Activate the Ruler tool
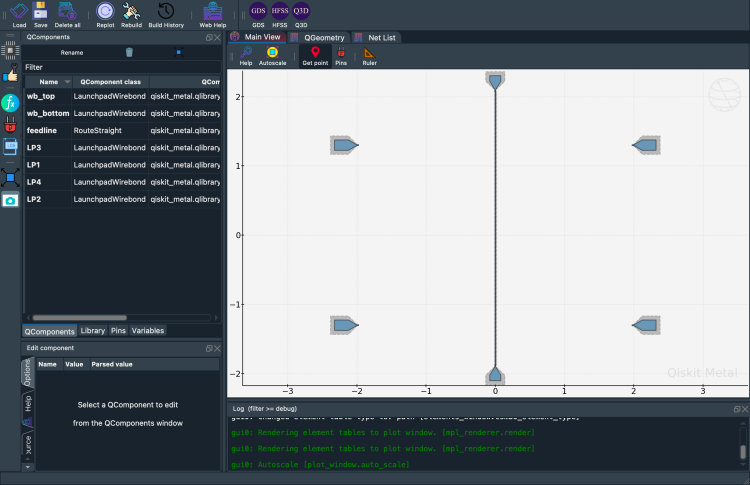Screen dimensions: 750x485 (369, 56)
